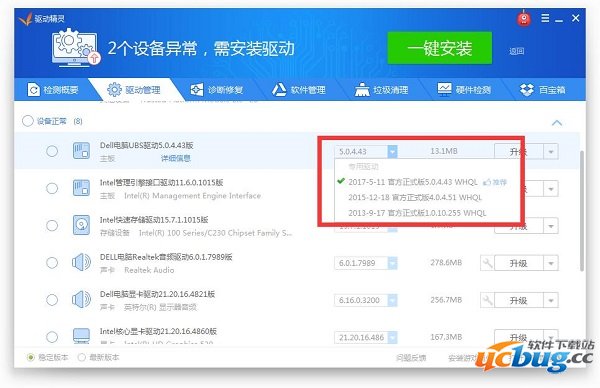The height and width of the screenshot is (388, 600).
Task: Click the computer gear upgrade icon
Action: coord(75,48)
